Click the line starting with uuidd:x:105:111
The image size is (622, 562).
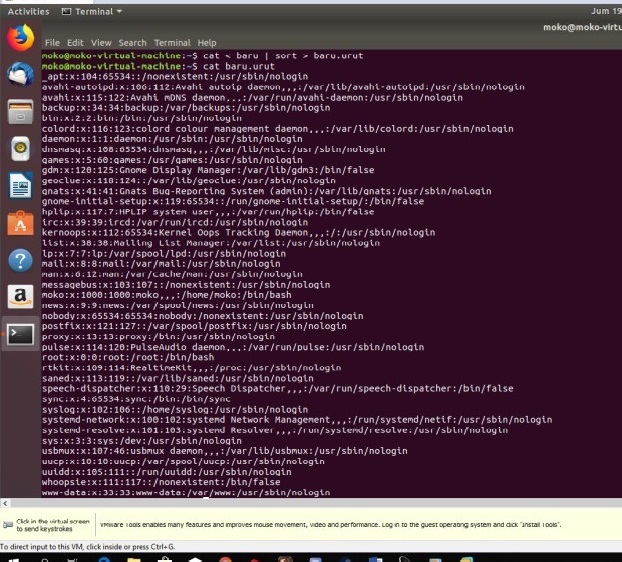pos(167,472)
